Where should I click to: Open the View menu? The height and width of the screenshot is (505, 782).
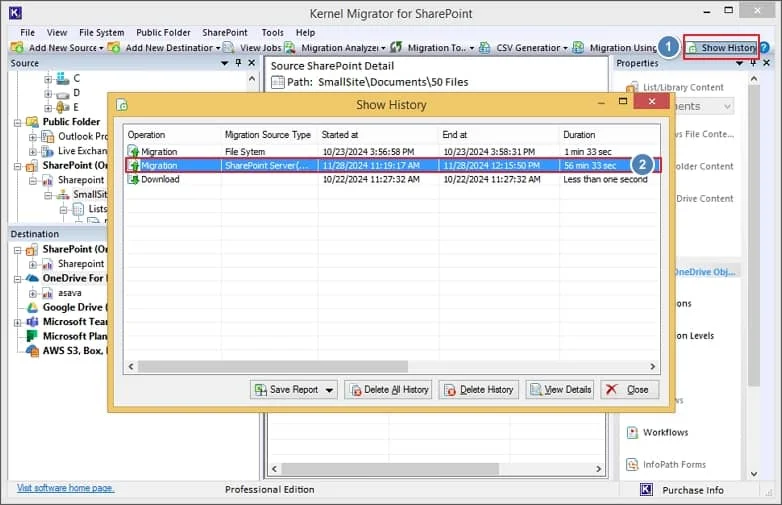(57, 32)
